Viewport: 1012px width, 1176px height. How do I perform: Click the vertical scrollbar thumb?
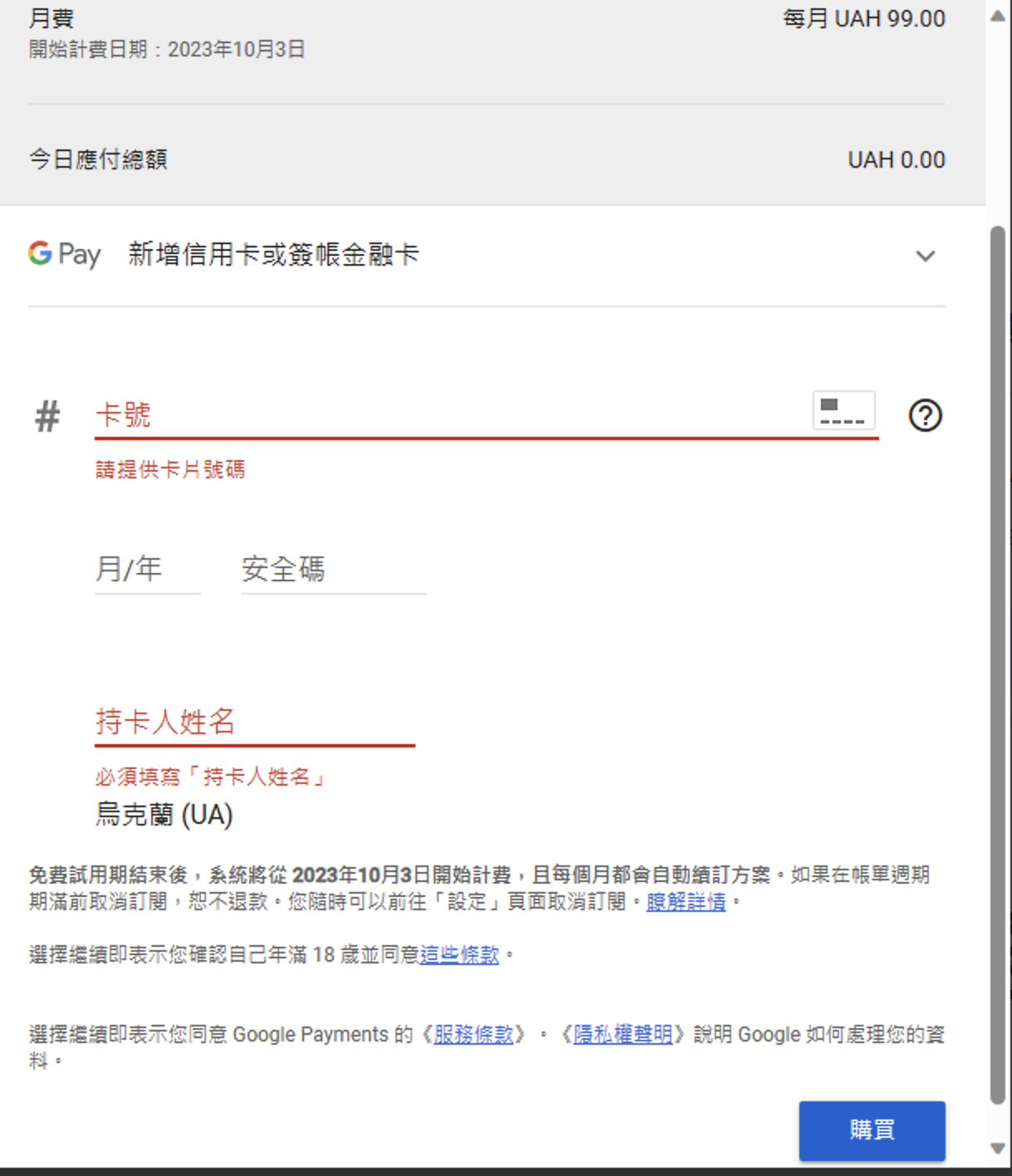(x=998, y=665)
